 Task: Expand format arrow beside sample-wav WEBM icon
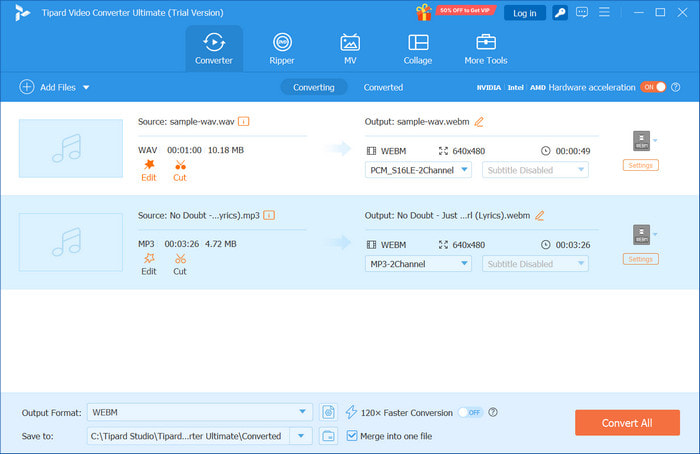[x=655, y=141]
